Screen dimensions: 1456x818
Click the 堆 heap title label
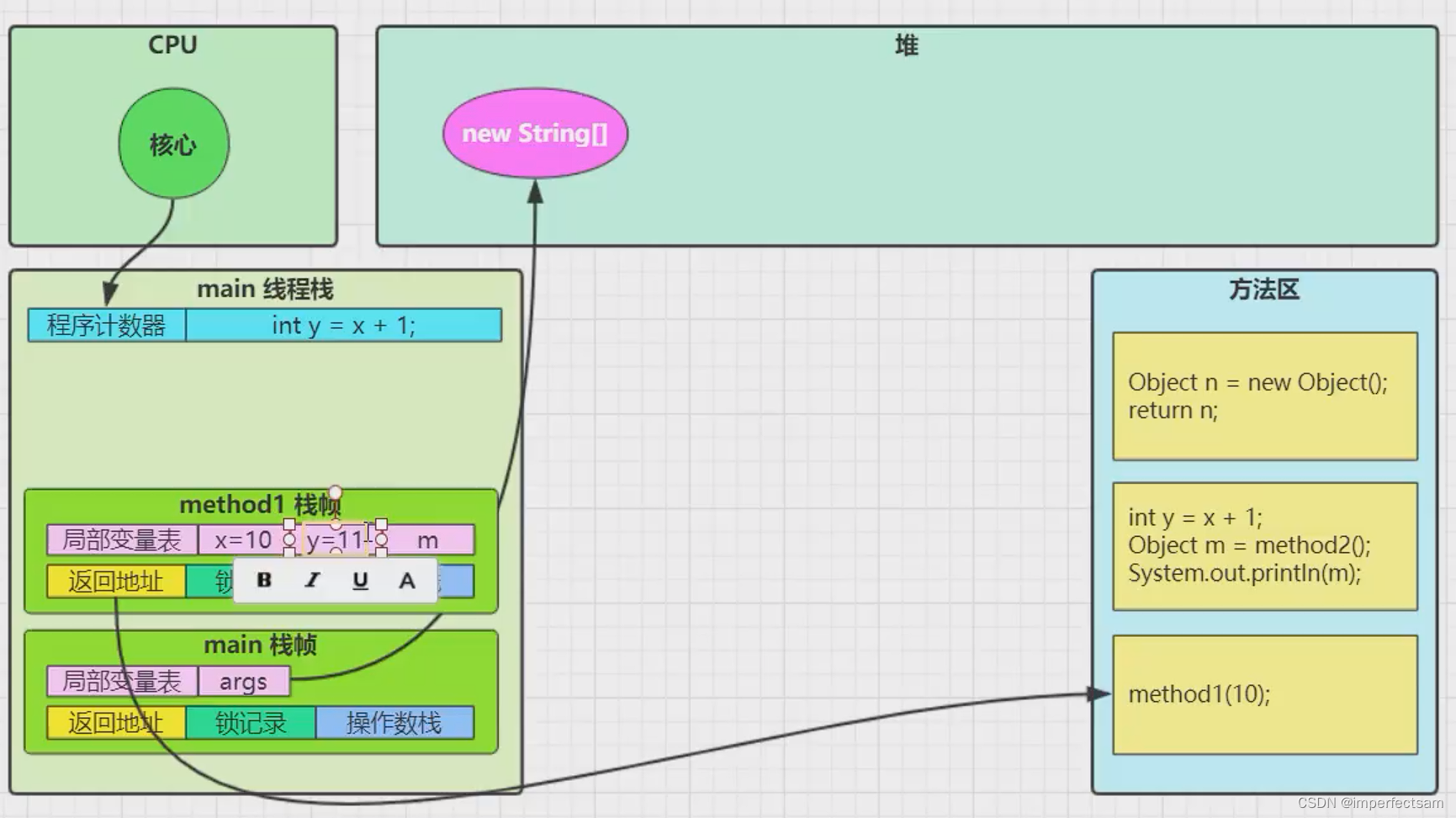click(x=906, y=45)
